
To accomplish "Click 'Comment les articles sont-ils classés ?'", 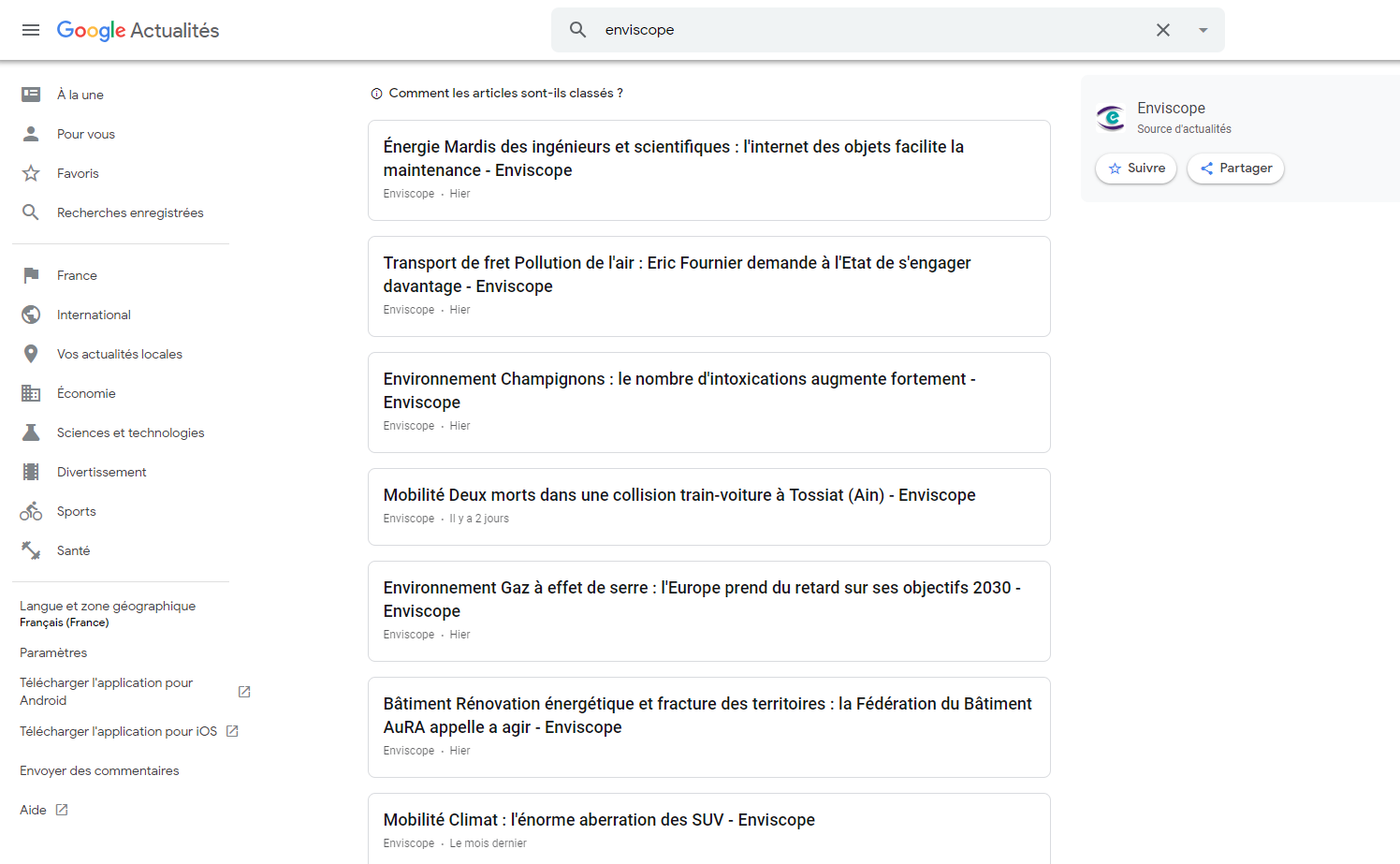I will (x=505, y=93).
